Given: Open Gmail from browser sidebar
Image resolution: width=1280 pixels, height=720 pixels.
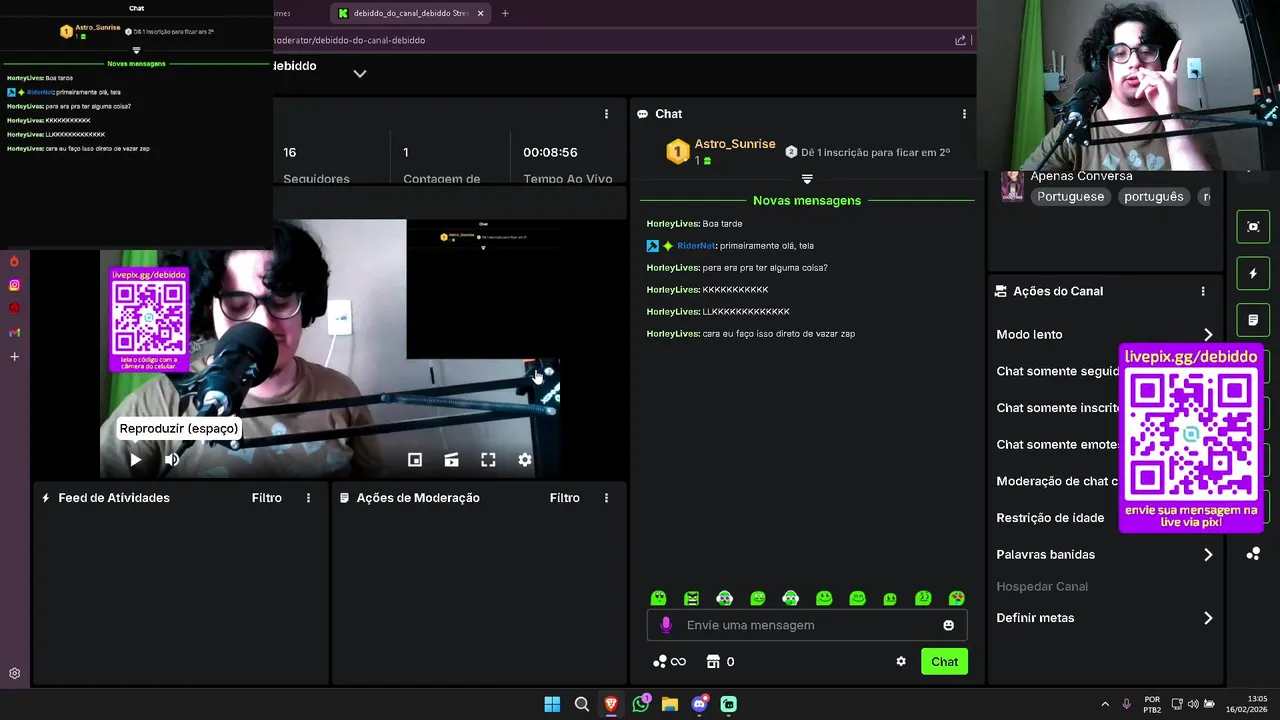Looking at the screenshot, I should (14, 332).
